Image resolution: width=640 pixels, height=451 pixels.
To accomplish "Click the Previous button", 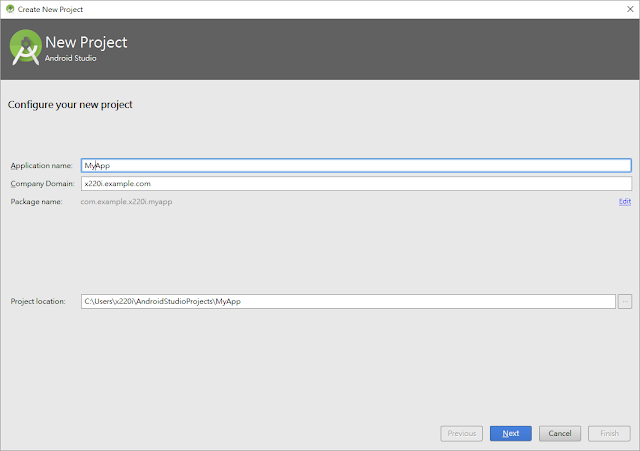I will click(462, 433).
